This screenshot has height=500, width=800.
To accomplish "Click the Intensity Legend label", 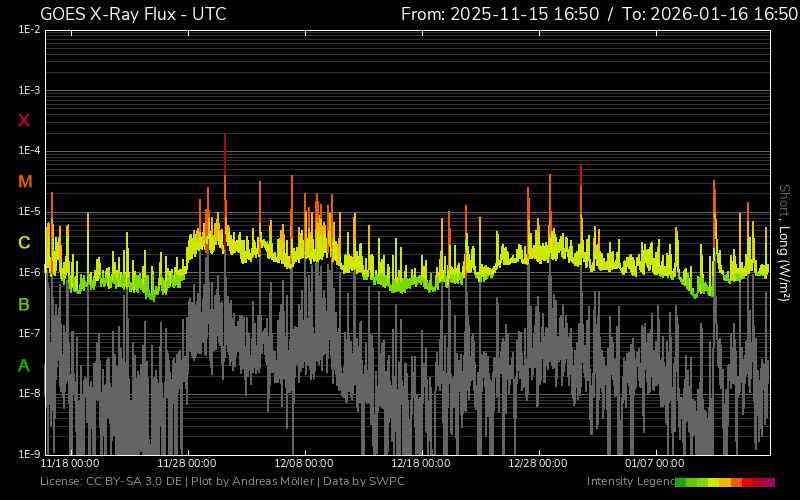I will 628,482.
